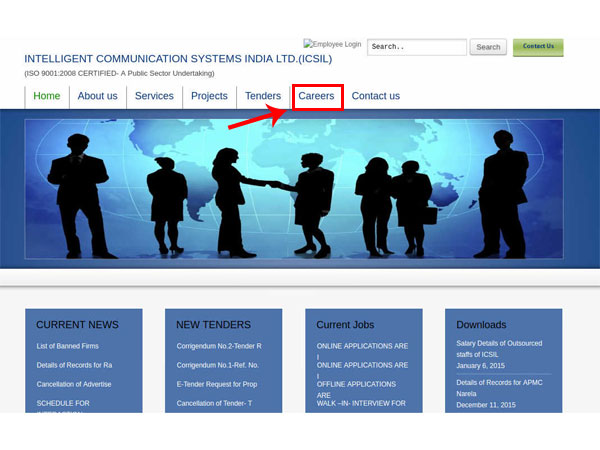The image size is (600, 450).
Task: Click the December 11, 2015 date text
Action: coord(486,405)
